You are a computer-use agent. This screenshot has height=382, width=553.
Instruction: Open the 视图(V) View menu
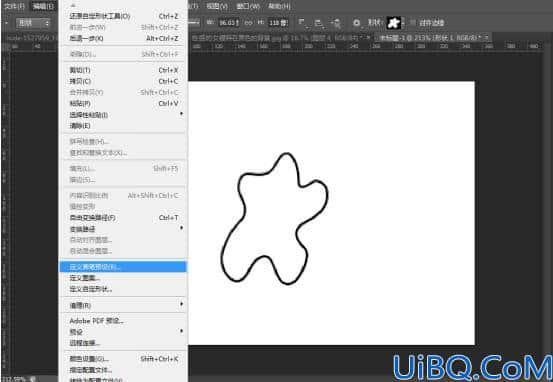pos(217,6)
